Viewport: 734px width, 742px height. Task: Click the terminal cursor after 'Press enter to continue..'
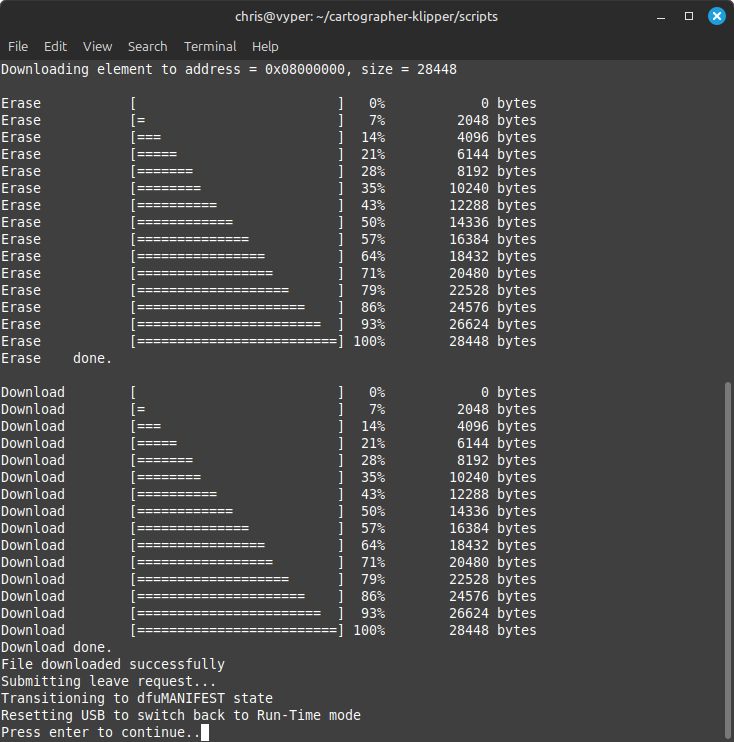coord(205,733)
